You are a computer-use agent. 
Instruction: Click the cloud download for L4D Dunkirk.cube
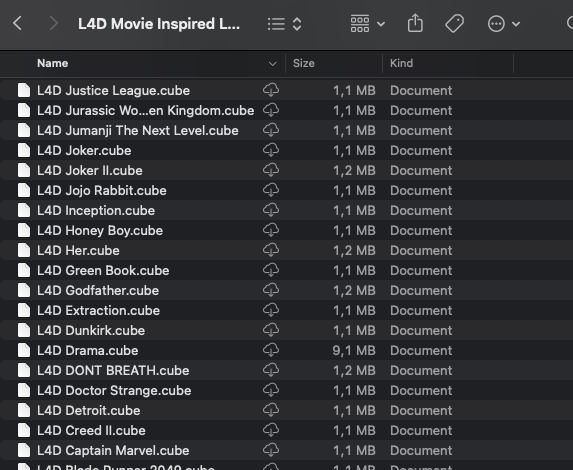(x=271, y=330)
